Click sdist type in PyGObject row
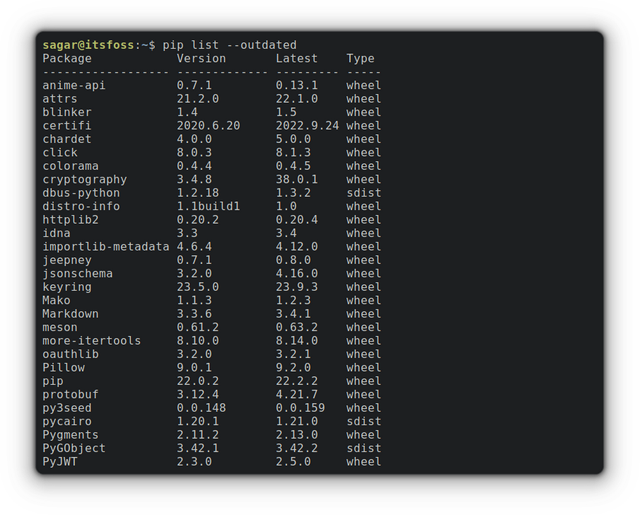The width and height of the screenshot is (640, 515). (x=364, y=448)
